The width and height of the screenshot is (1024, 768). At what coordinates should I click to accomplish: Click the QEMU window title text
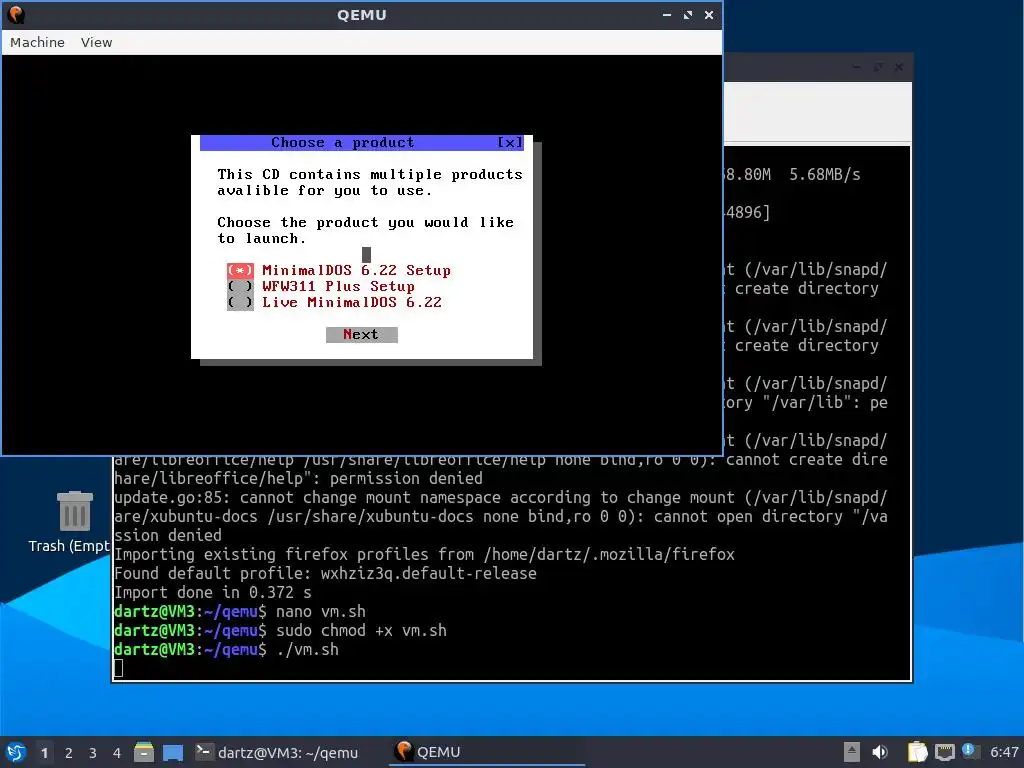[x=362, y=14]
